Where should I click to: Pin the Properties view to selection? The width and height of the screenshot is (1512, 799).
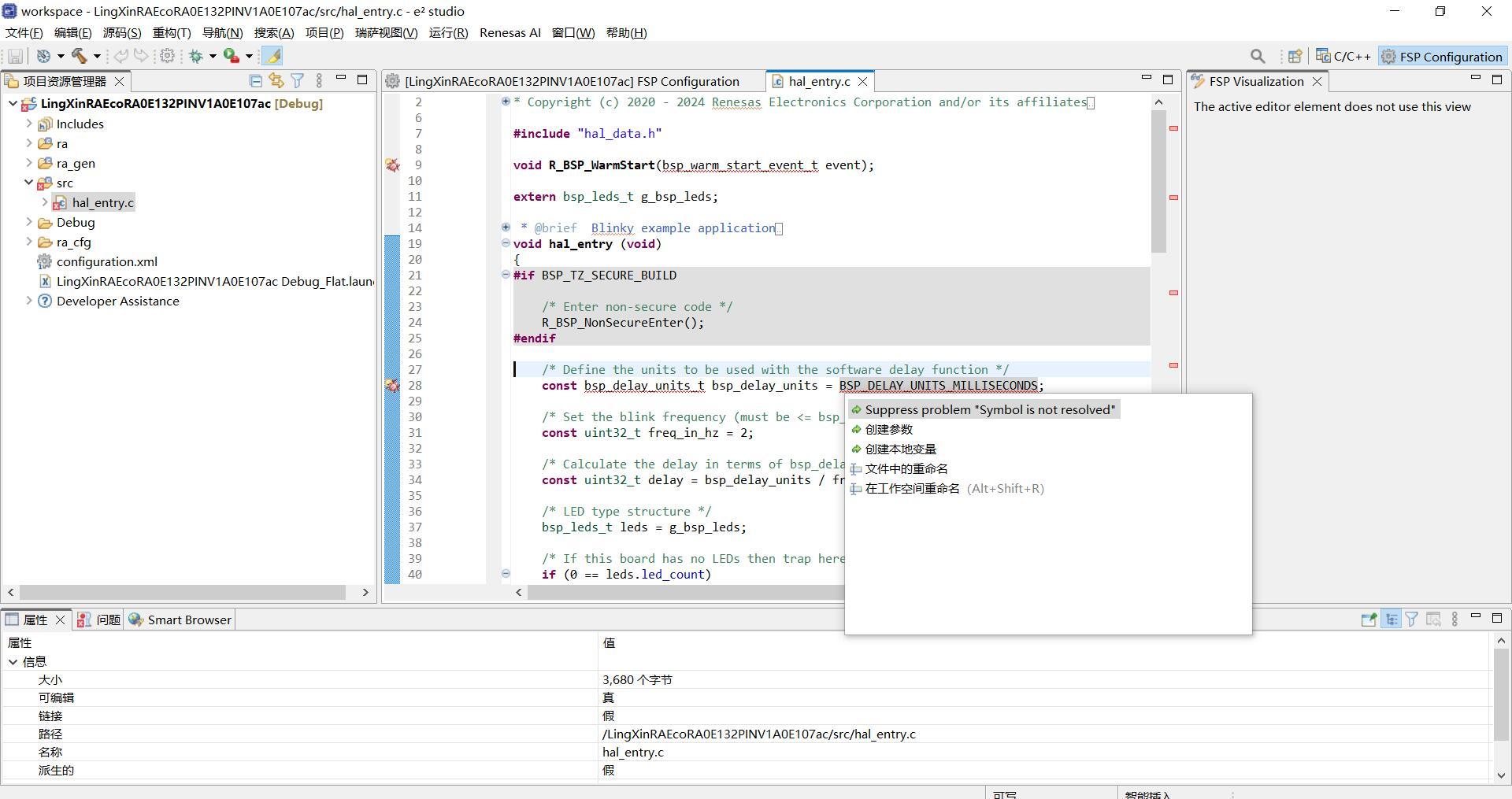click(x=1369, y=620)
